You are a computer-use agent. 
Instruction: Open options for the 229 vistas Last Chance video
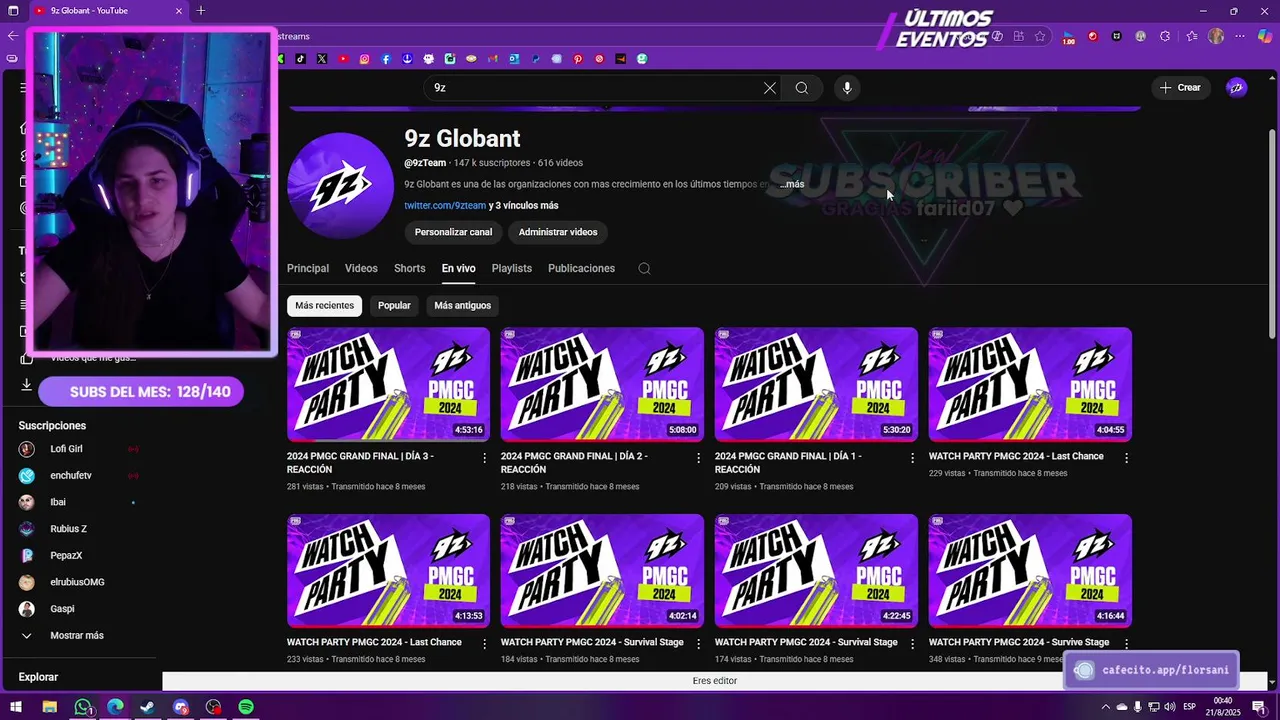click(x=1126, y=458)
